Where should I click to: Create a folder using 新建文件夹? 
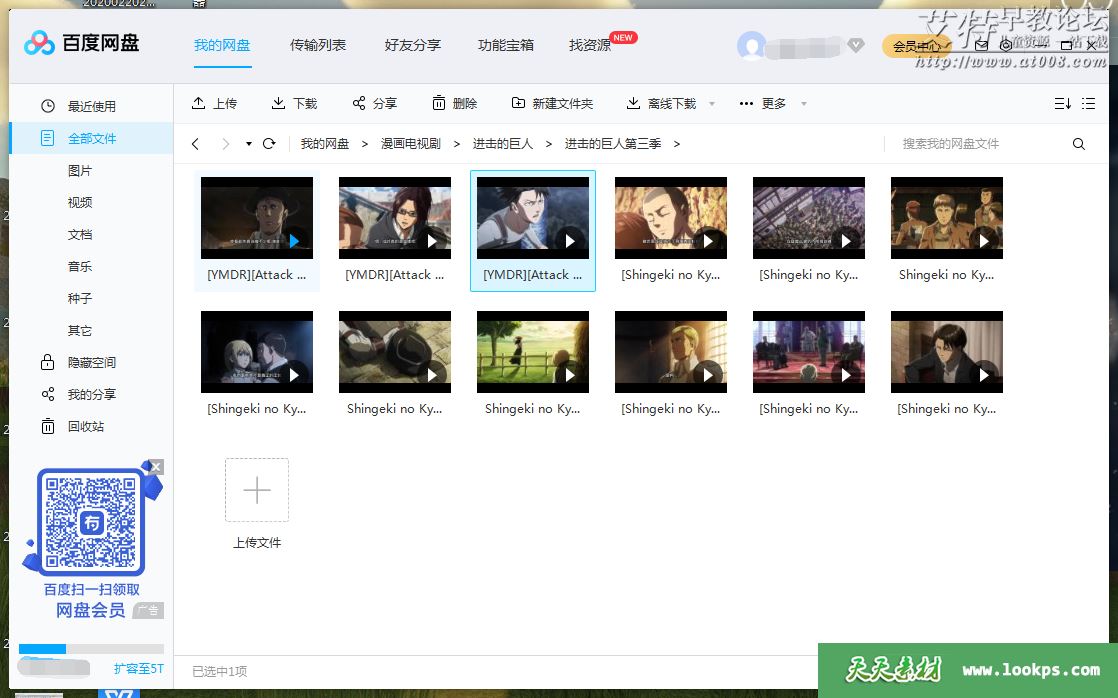coord(552,104)
